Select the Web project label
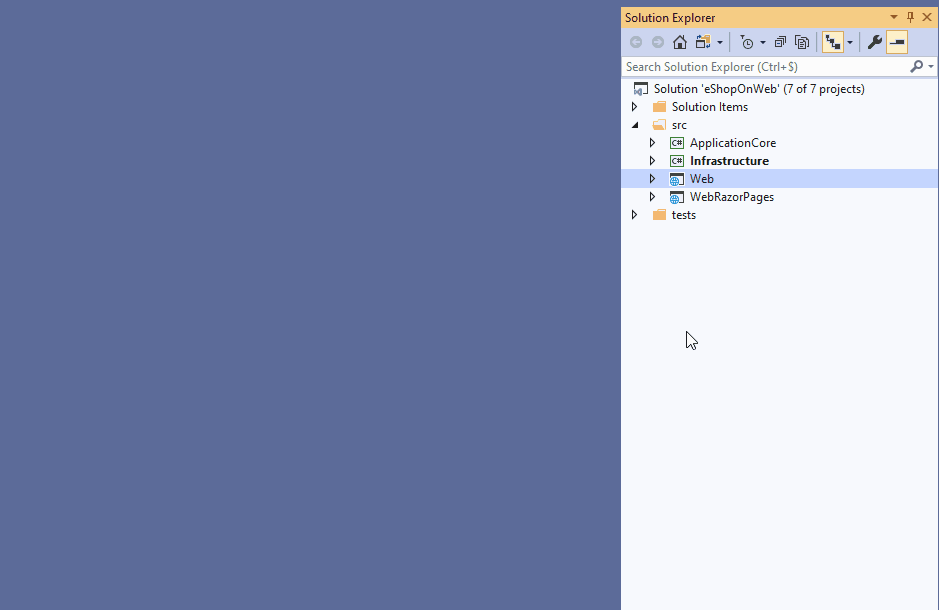The image size is (939, 610). point(701,179)
